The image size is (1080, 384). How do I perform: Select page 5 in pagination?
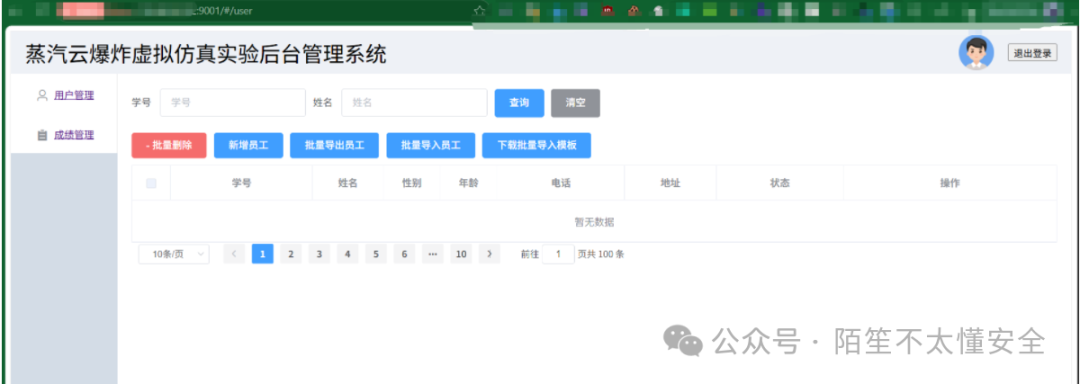point(375,254)
